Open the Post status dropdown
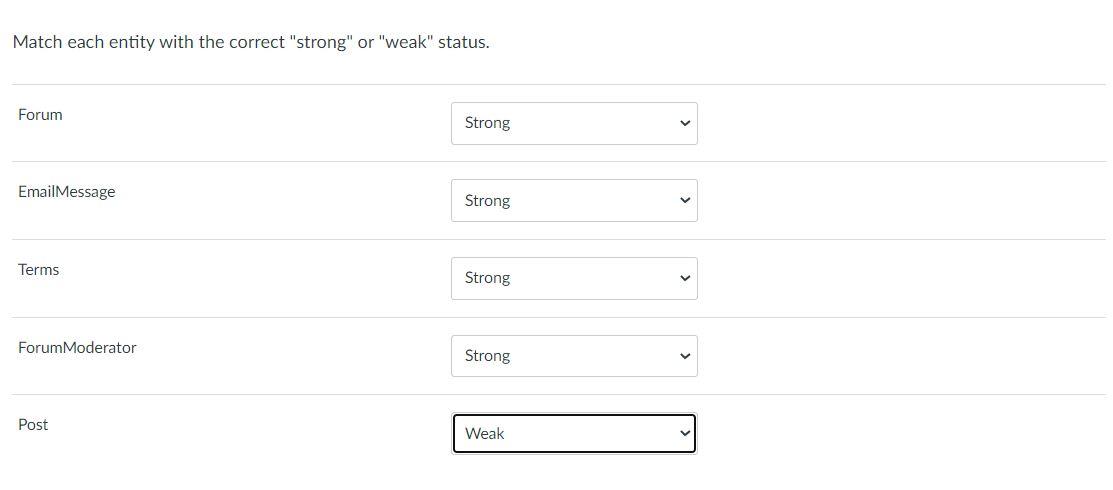 click(573, 433)
